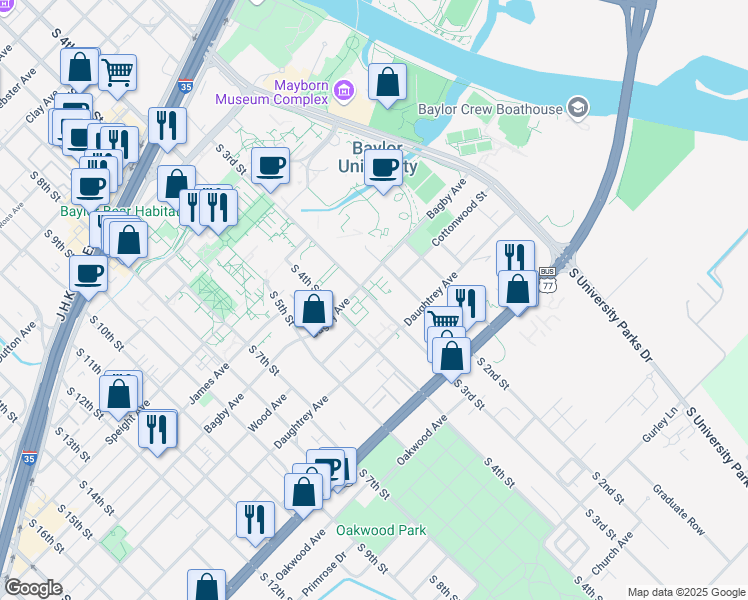Open the Mayborn Museum Complex pin icon

pyautogui.click(x=344, y=91)
